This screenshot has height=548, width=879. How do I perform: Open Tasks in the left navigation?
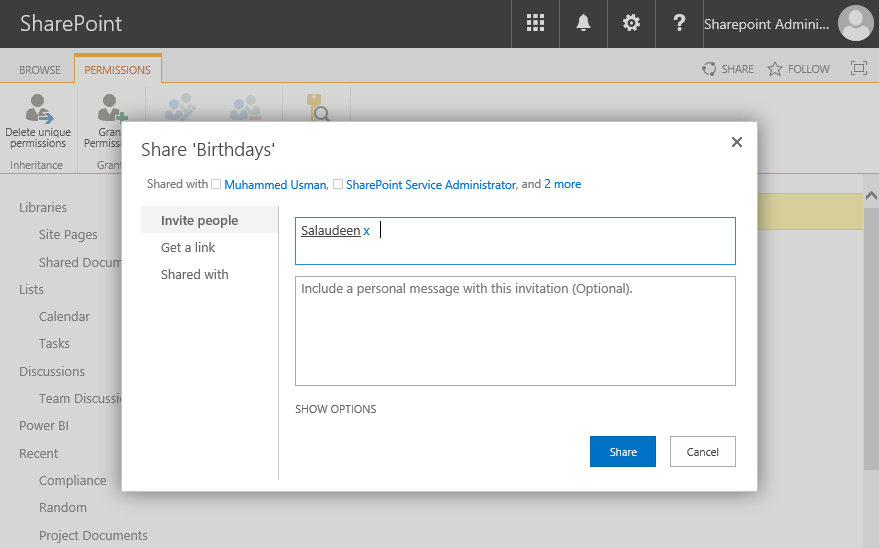pos(54,343)
